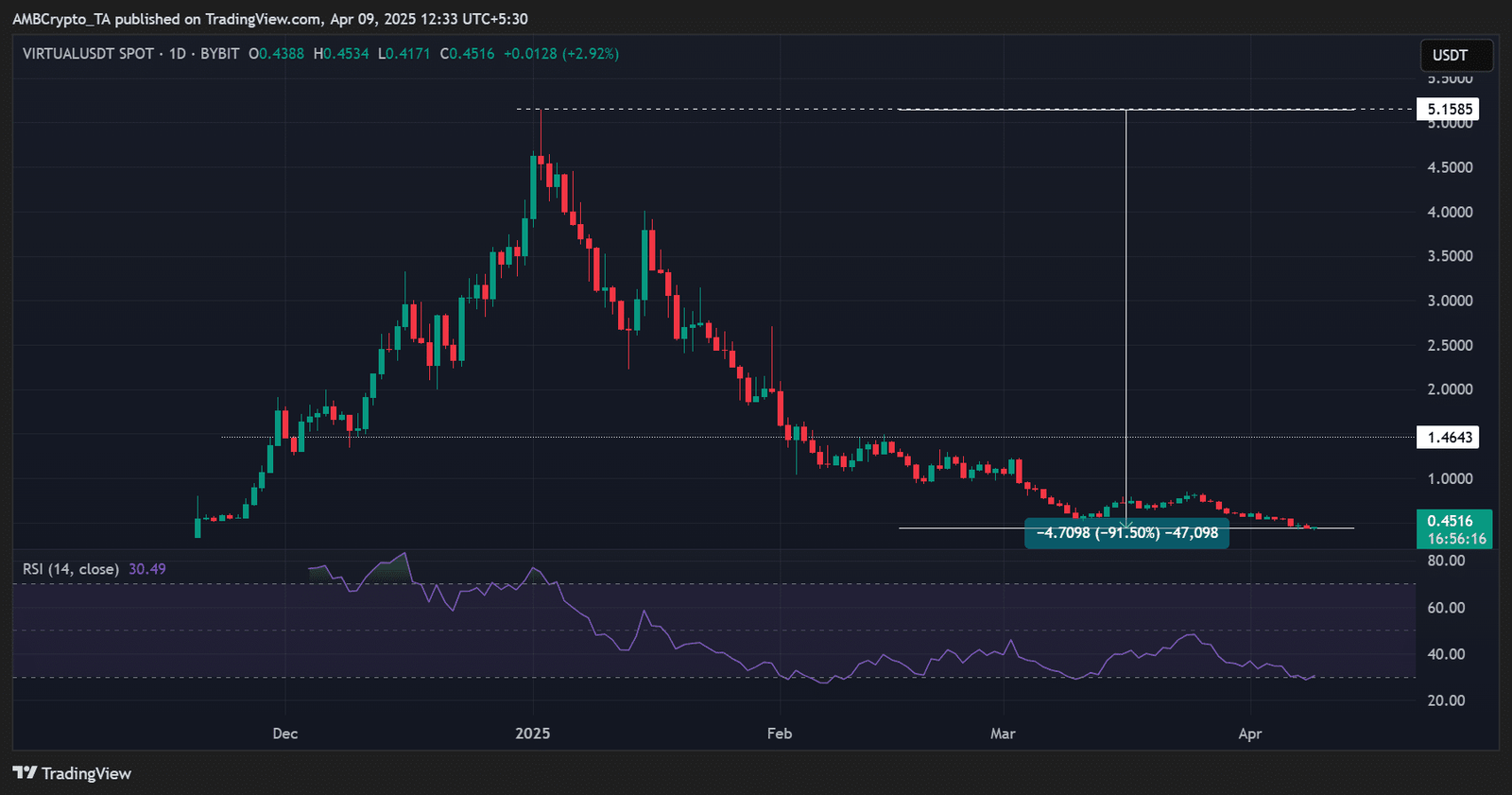1512x795 pixels.
Task: Click the current price 0.4516 label
Action: point(1453,522)
